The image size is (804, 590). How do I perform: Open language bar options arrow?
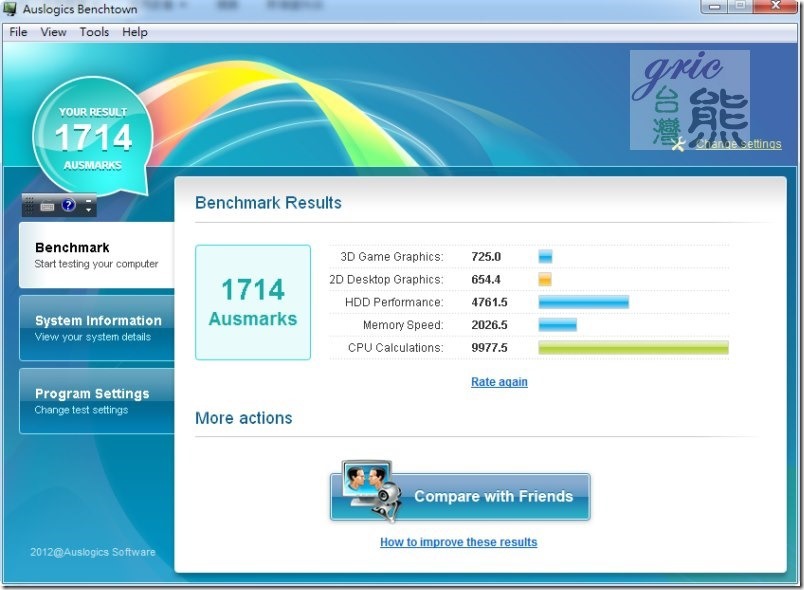tap(88, 210)
